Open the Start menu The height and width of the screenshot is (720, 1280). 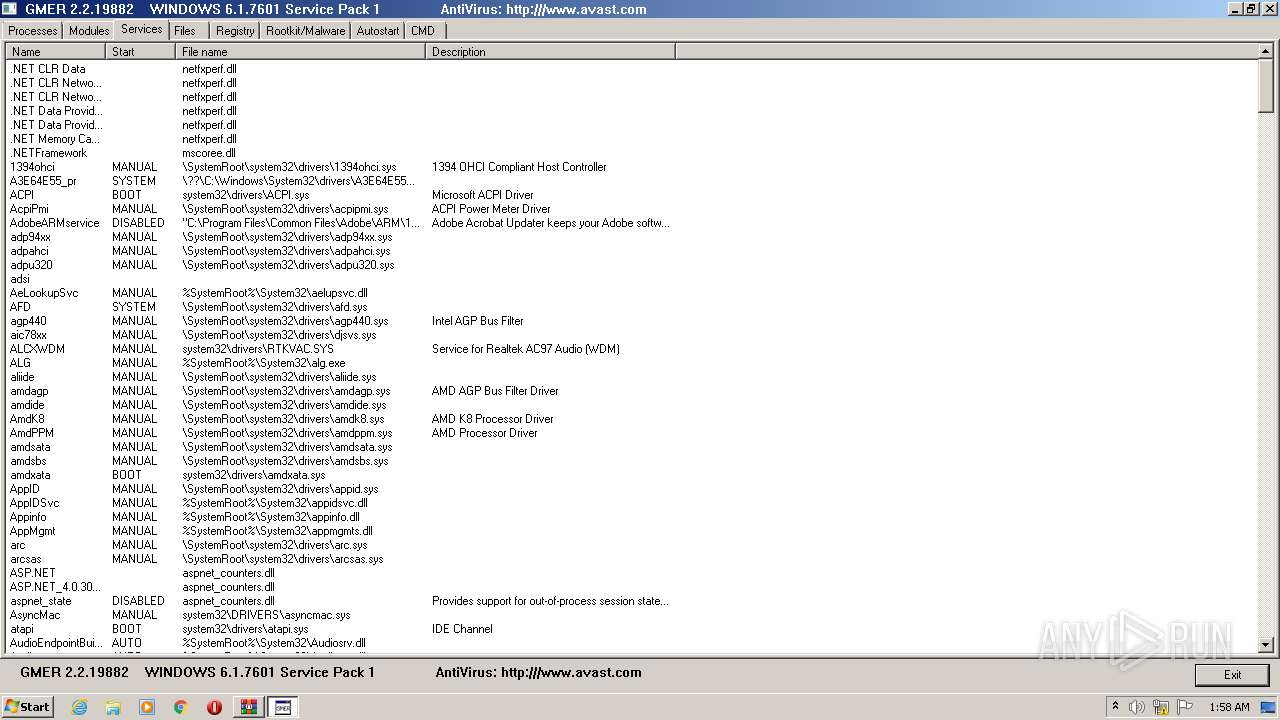pyautogui.click(x=27, y=707)
